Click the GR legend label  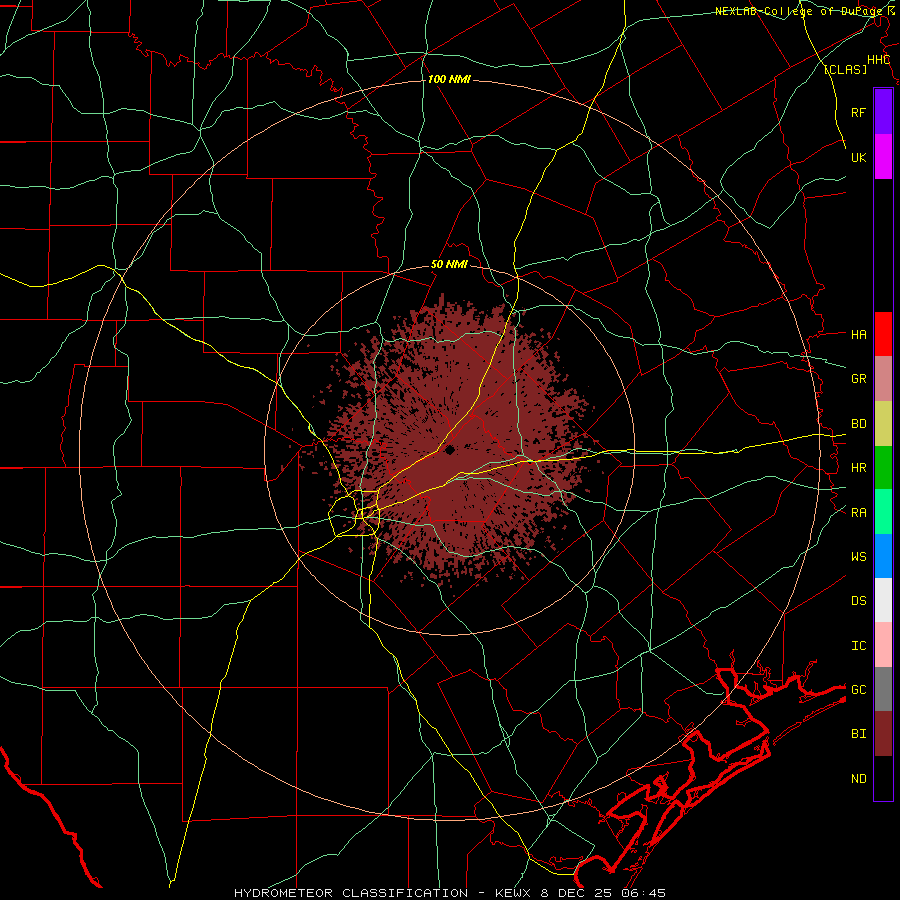[x=858, y=379]
